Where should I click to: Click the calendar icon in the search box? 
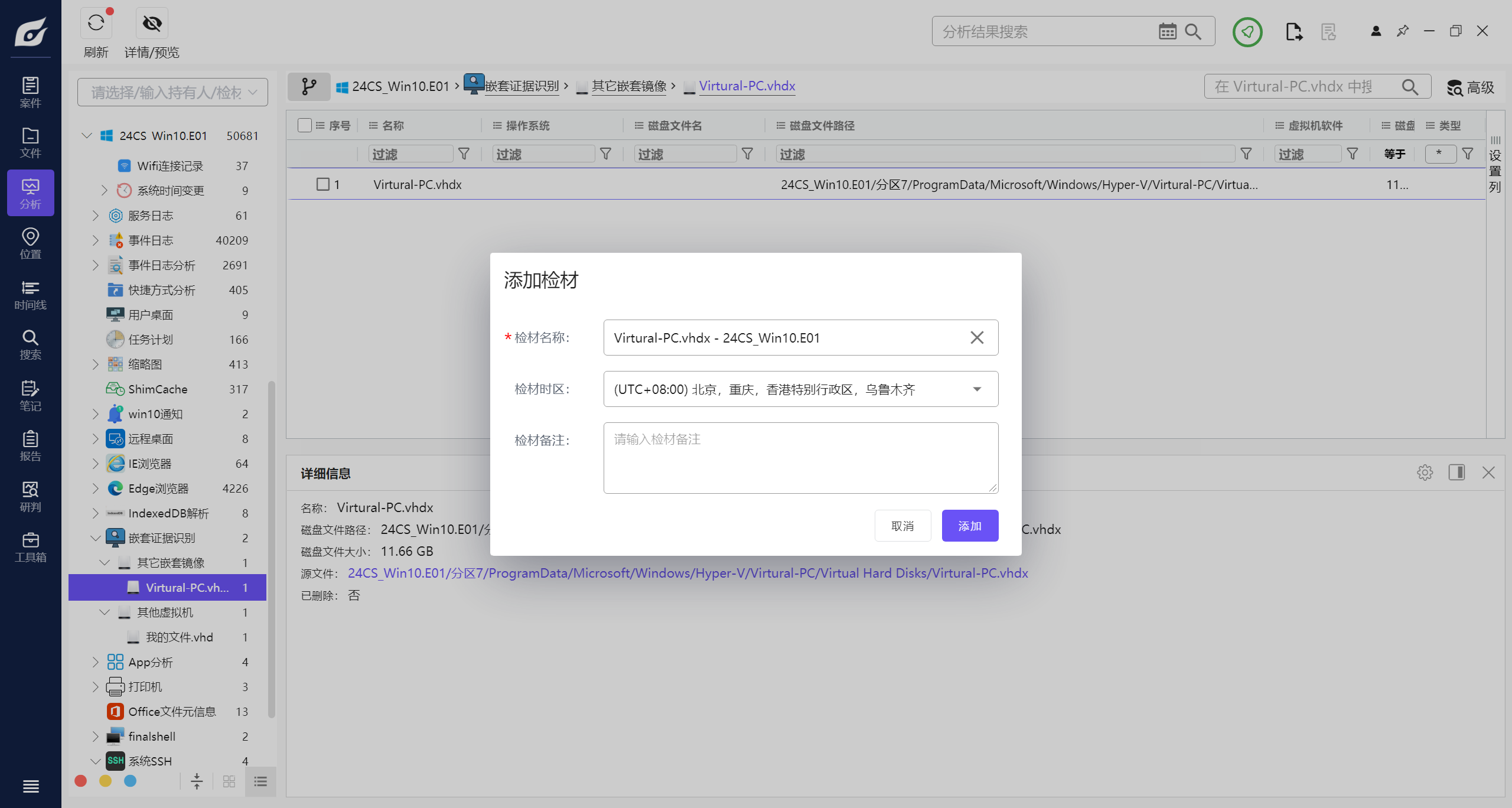[x=1167, y=31]
